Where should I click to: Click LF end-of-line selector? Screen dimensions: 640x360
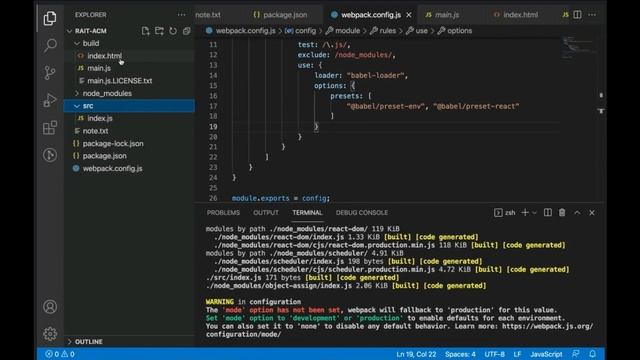click(x=517, y=354)
